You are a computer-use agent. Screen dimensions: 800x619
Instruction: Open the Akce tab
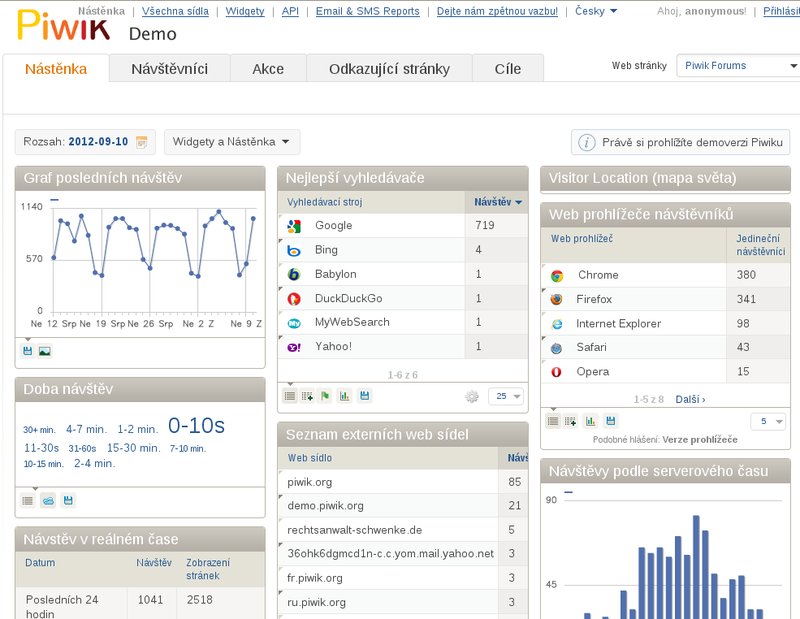coord(268,69)
